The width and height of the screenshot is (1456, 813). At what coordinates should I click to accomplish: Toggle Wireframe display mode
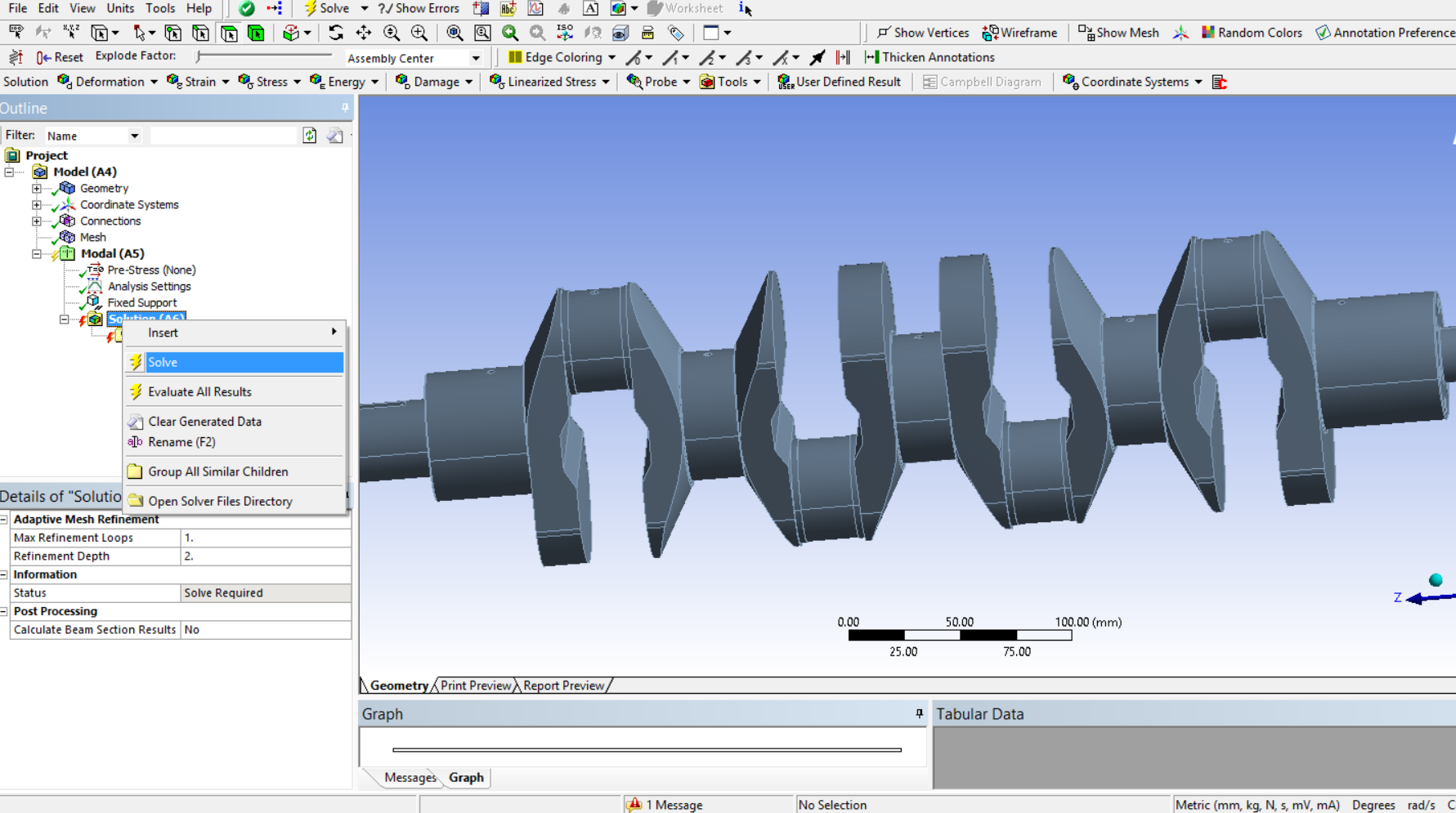[x=1019, y=33]
